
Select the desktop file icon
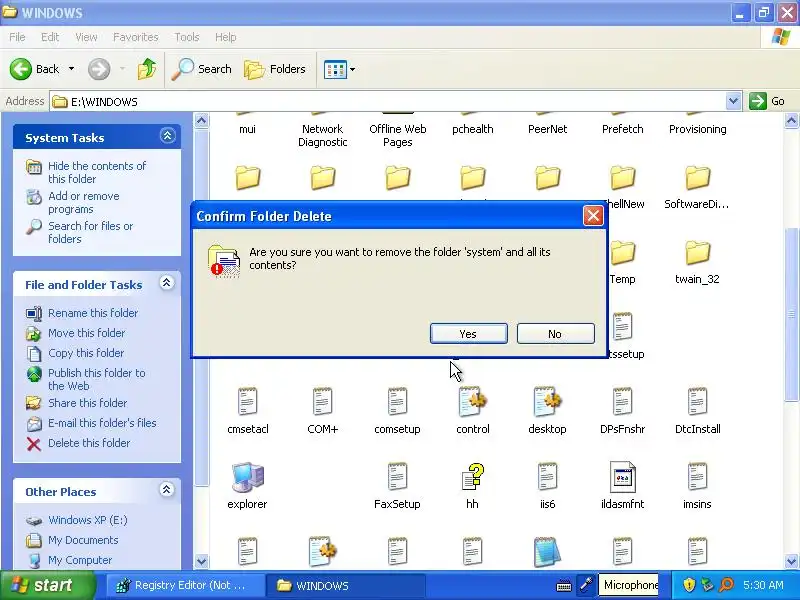click(547, 402)
